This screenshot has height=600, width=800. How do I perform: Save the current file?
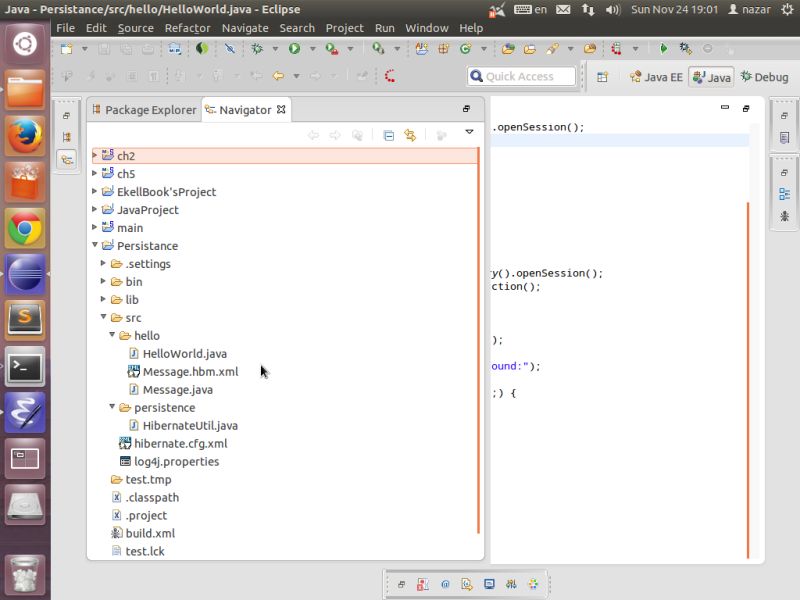coord(103,49)
